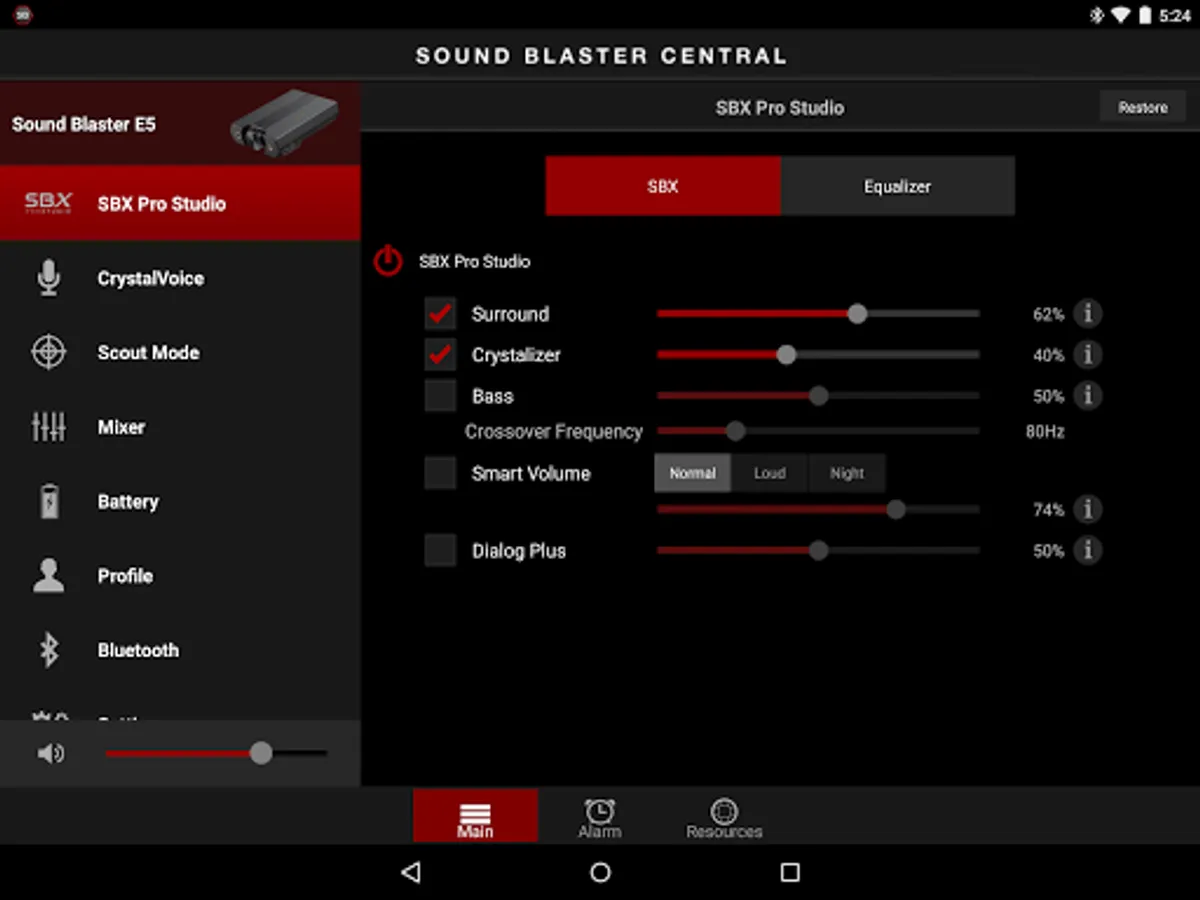Toggle the SBX Pro Studio power icon
1200x900 pixels.
[x=388, y=261]
